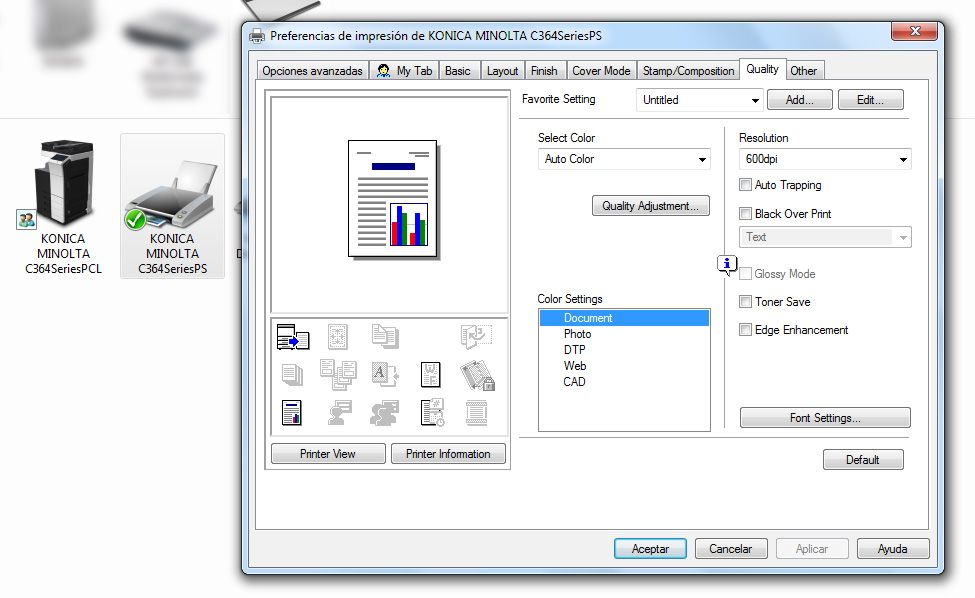
Task: Switch to Opciones avanzadas tab
Action: pos(312,71)
